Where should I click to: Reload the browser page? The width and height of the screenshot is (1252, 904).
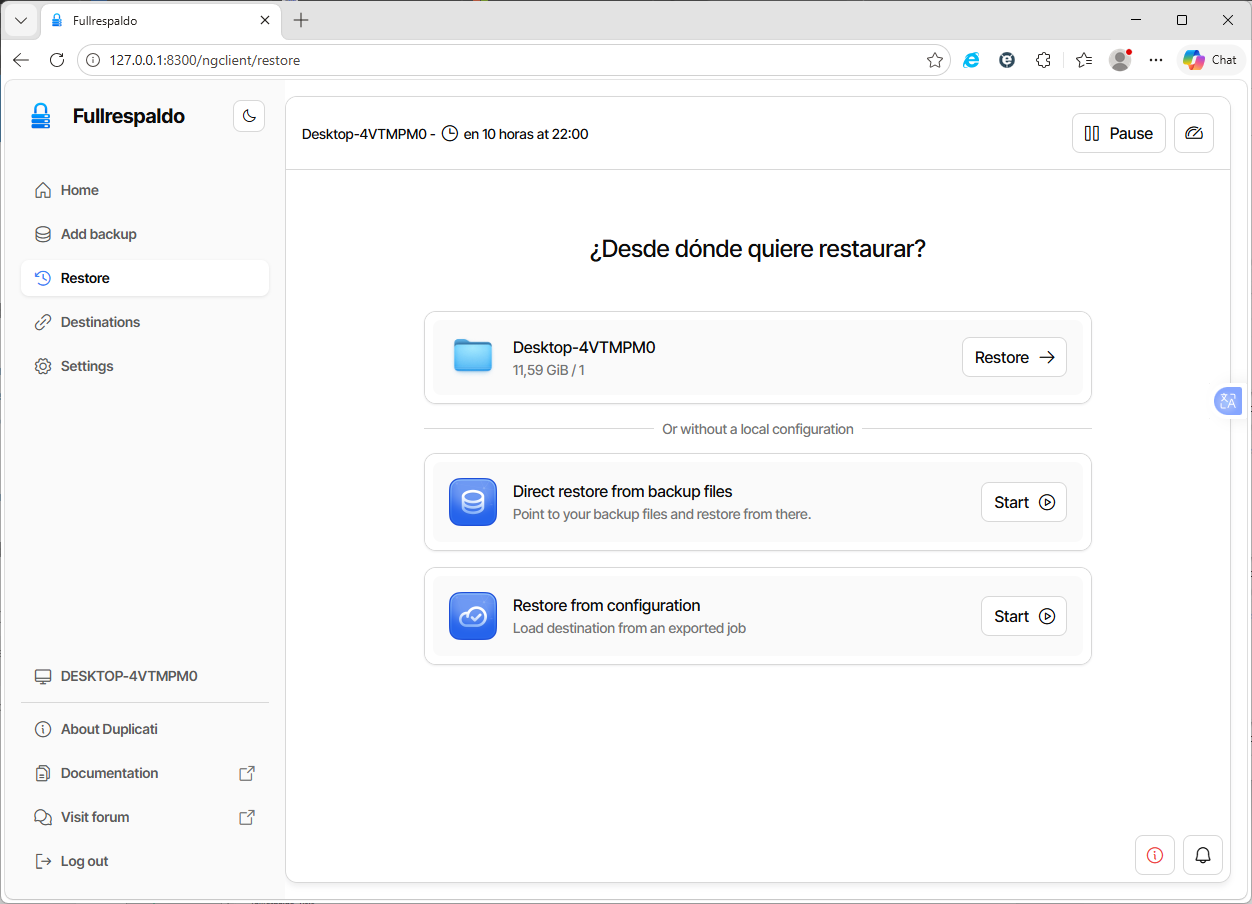(57, 60)
